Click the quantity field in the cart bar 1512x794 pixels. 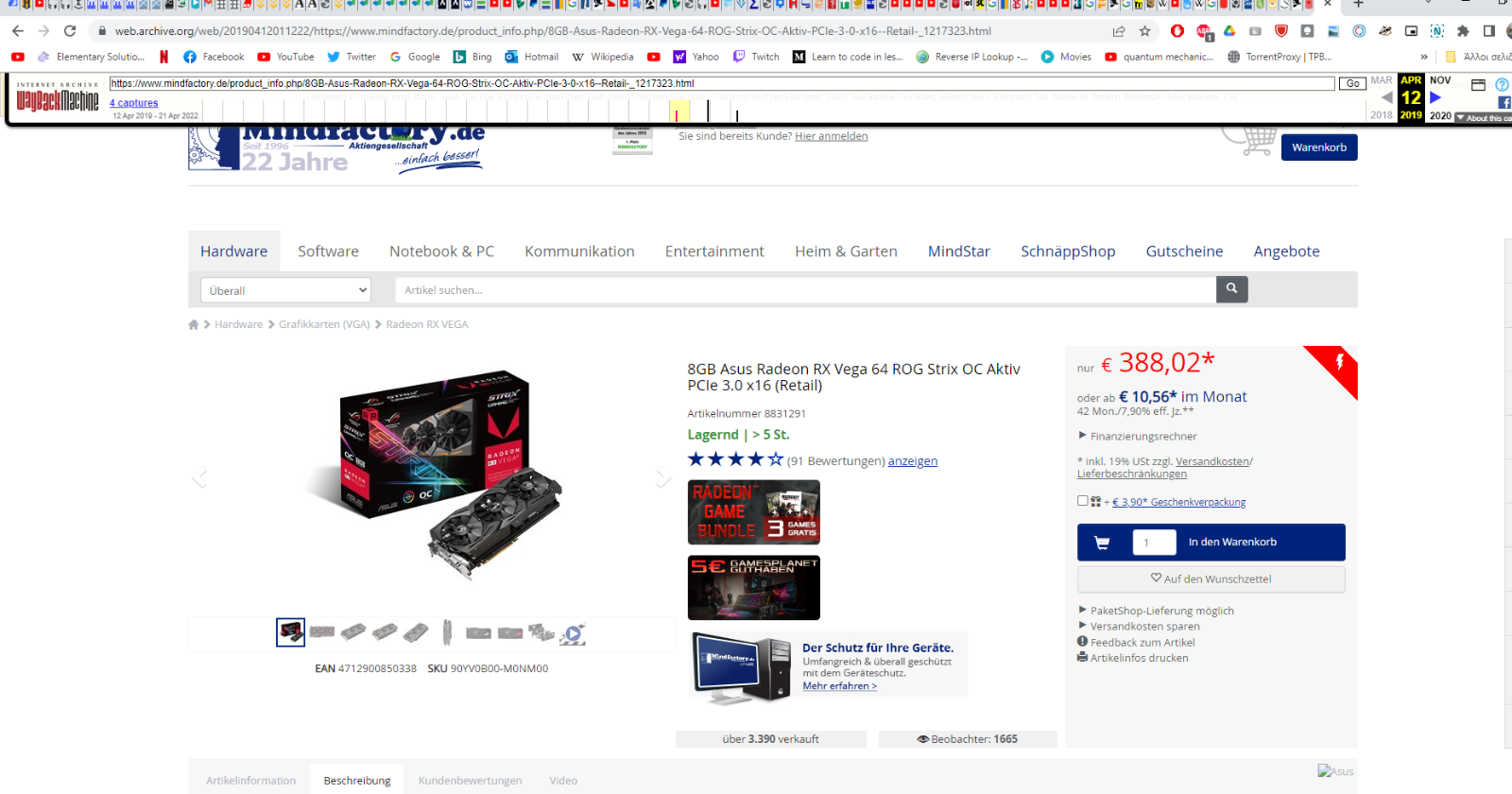1154,542
